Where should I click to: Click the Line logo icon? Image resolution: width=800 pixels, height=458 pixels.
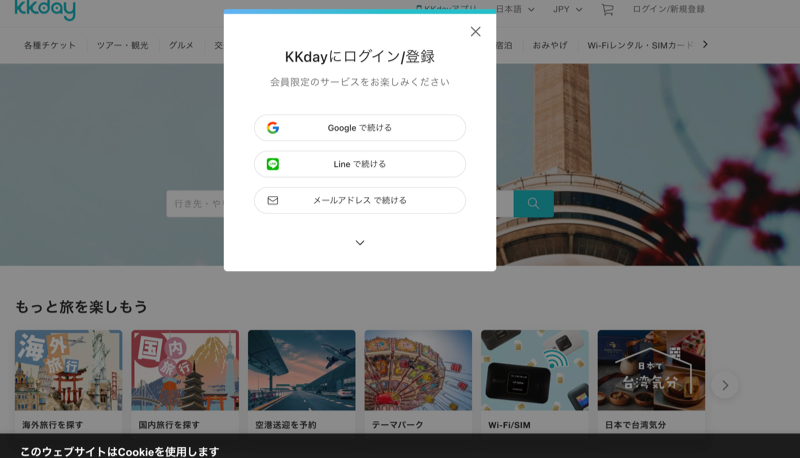pos(273,164)
